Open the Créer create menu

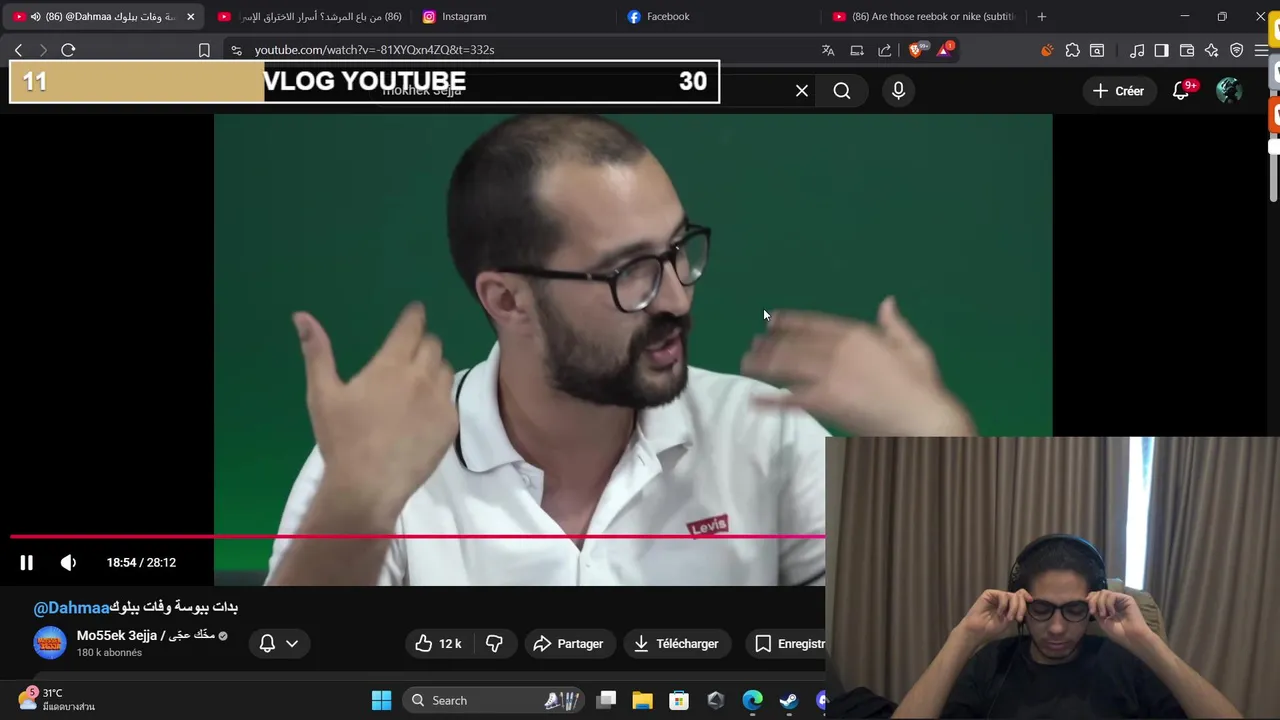(x=1118, y=91)
